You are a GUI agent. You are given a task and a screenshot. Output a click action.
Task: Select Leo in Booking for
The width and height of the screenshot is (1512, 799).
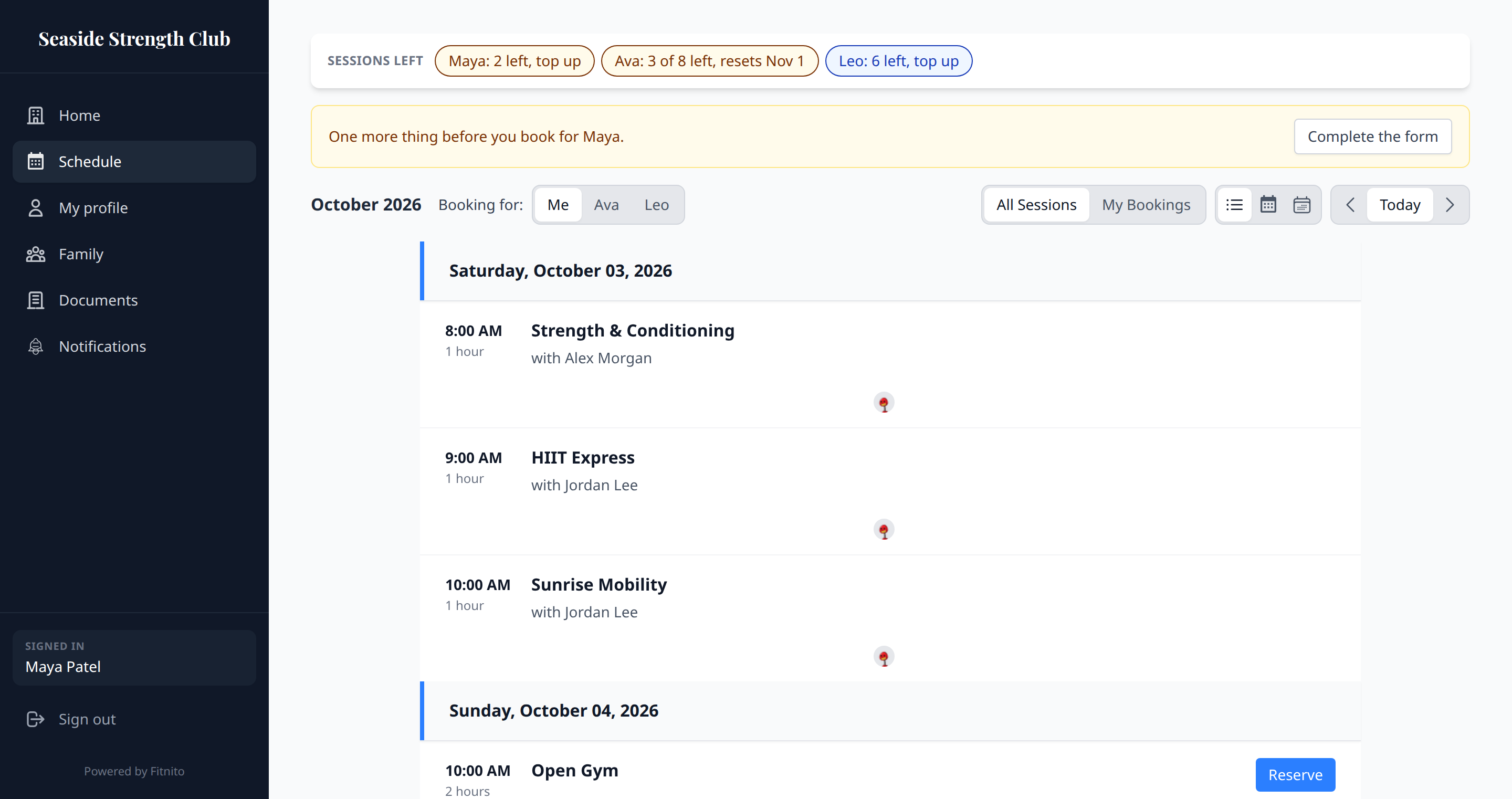[x=656, y=204]
